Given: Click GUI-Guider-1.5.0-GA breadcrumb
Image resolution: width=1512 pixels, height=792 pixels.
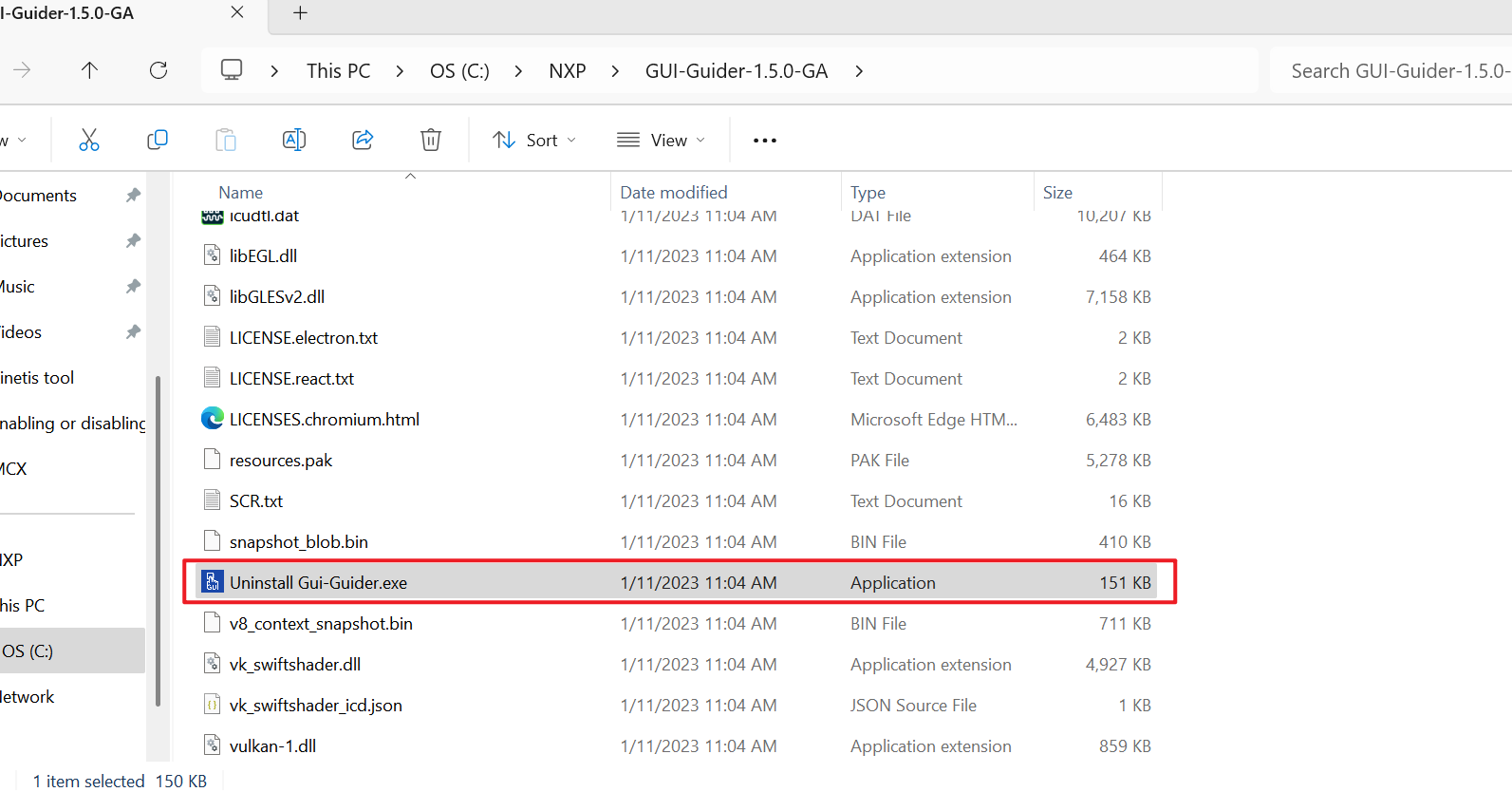Looking at the screenshot, I should [737, 71].
